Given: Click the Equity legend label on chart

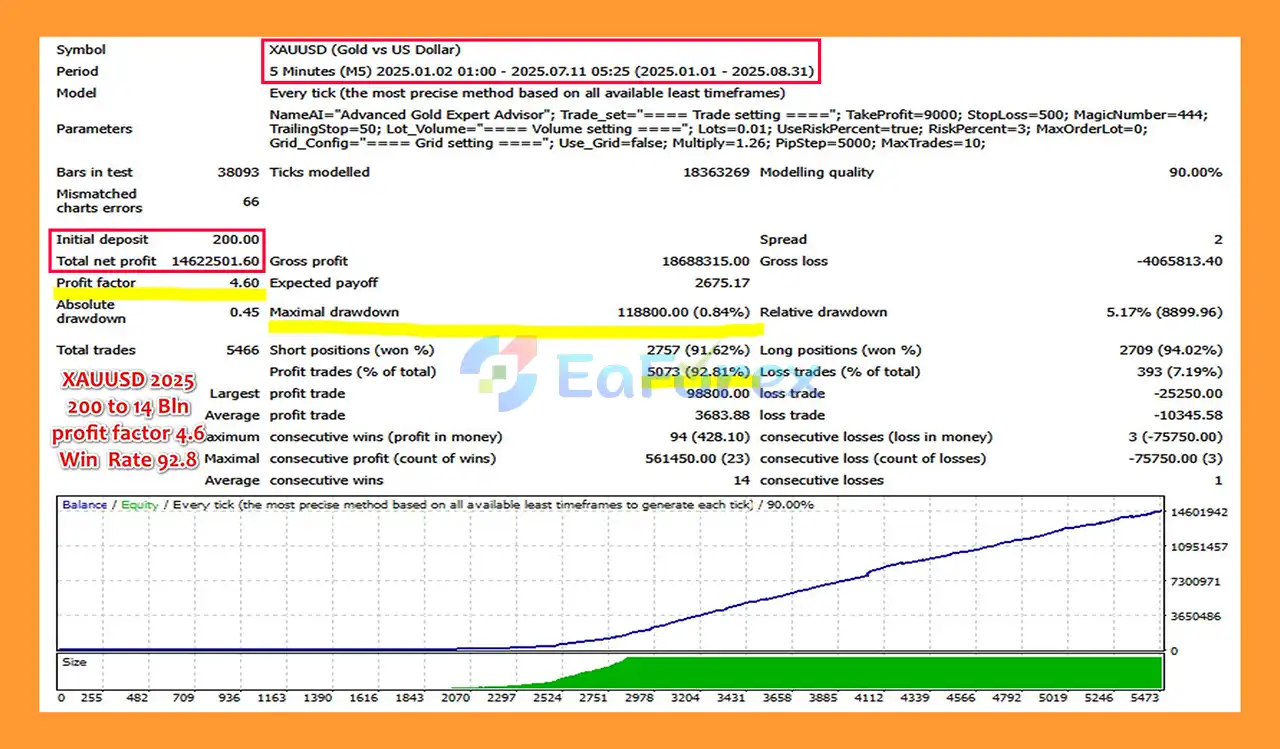Looking at the screenshot, I should 140,505.
